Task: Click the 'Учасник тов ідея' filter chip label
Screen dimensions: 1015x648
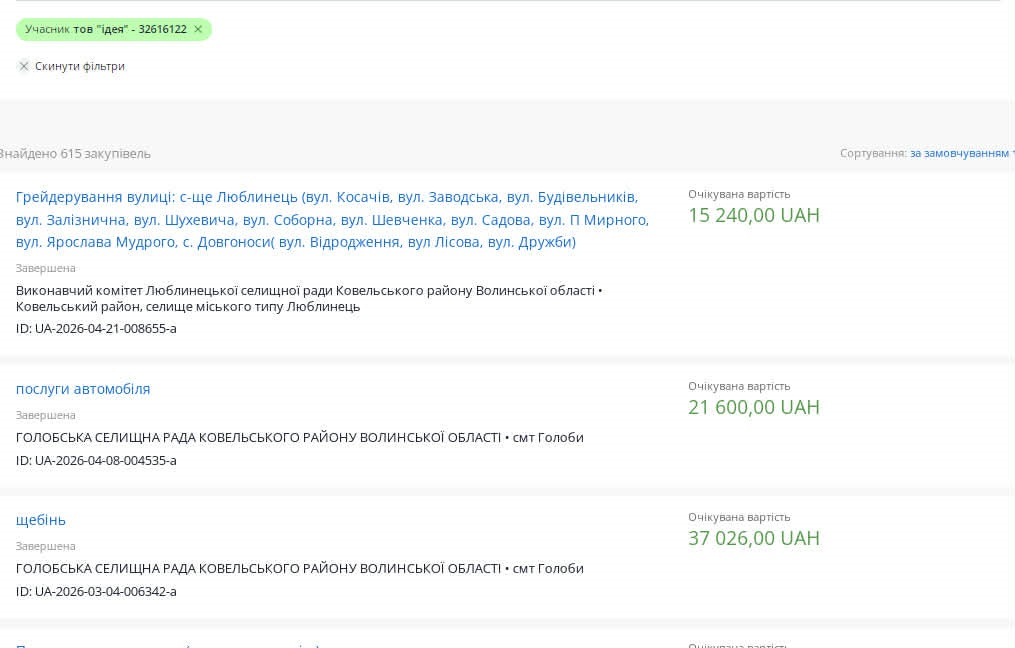Action: point(105,29)
